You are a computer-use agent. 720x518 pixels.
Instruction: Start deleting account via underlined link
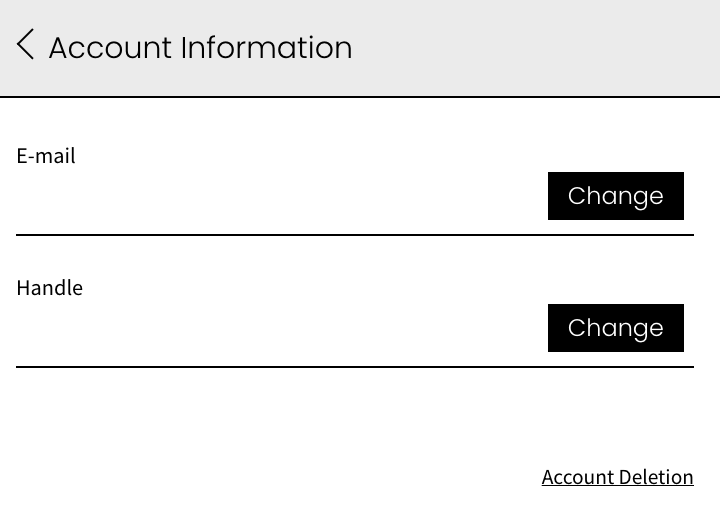pyautogui.click(x=617, y=477)
